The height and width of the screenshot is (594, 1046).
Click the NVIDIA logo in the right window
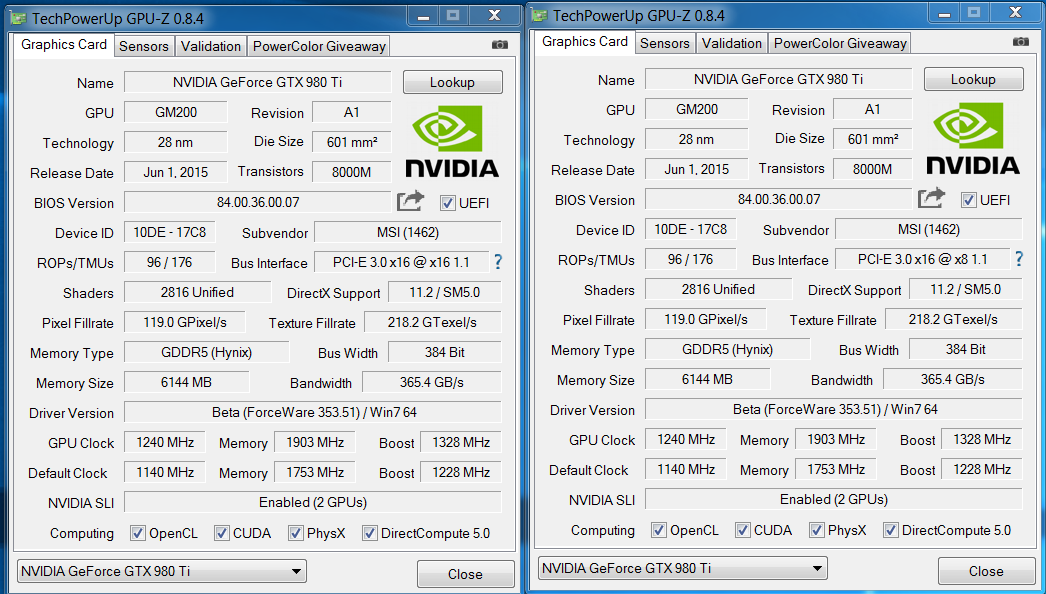pyautogui.click(x=973, y=139)
